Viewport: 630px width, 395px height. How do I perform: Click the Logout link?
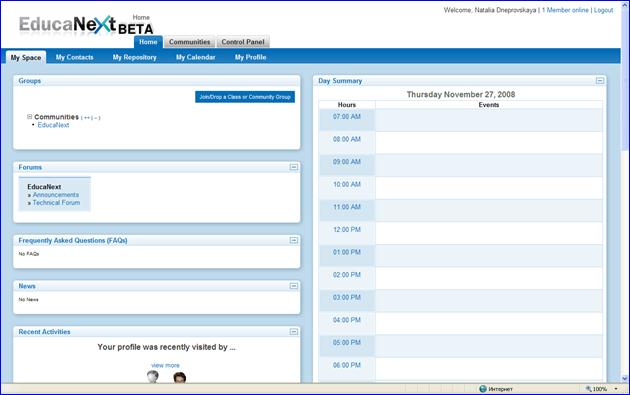pyautogui.click(x=603, y=10)
